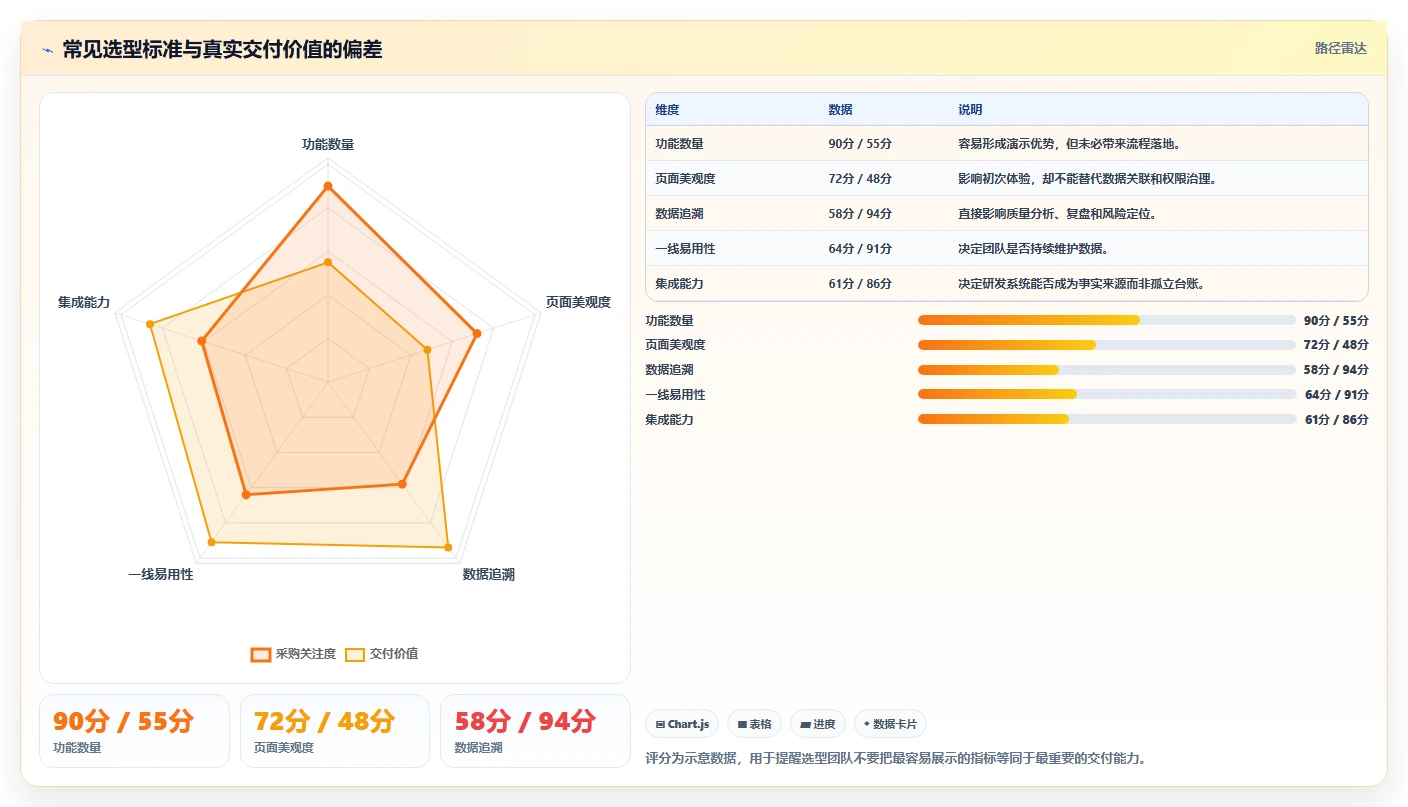Click the 维度 column header

click(x=667, y=110)
